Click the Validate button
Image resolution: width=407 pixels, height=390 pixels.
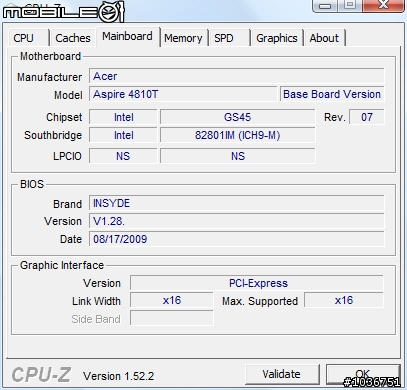(x=282, y=374)
